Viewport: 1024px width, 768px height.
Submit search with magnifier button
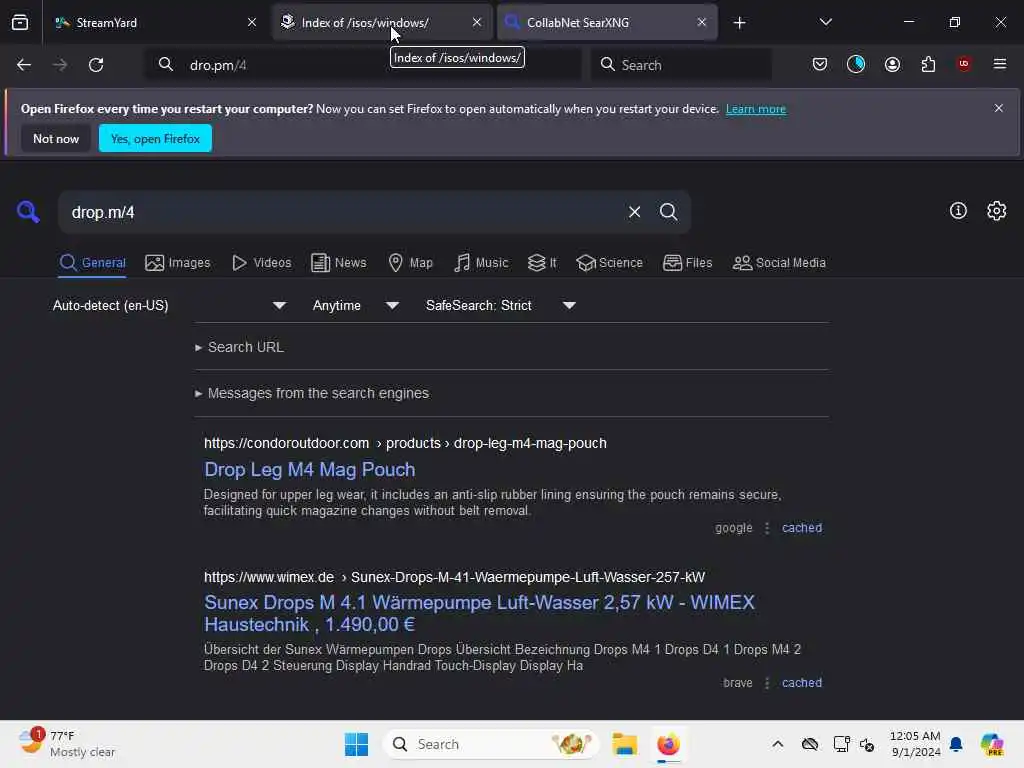tap(668, 212)
